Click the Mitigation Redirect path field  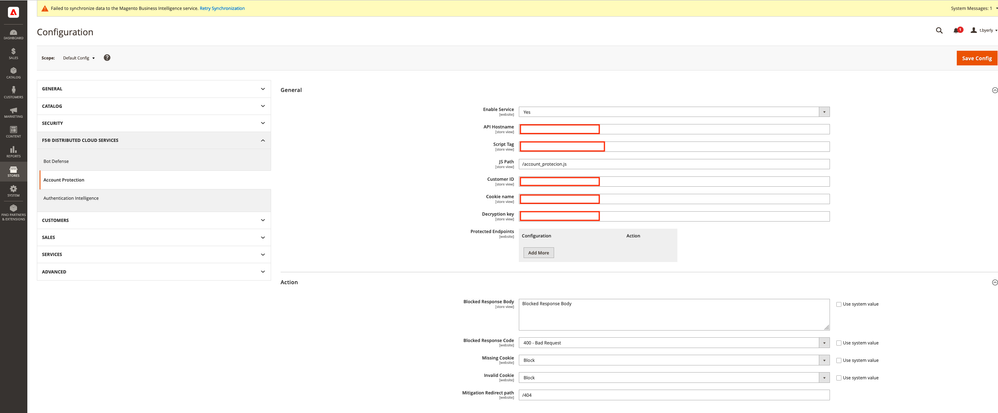(x=674, y=395)
